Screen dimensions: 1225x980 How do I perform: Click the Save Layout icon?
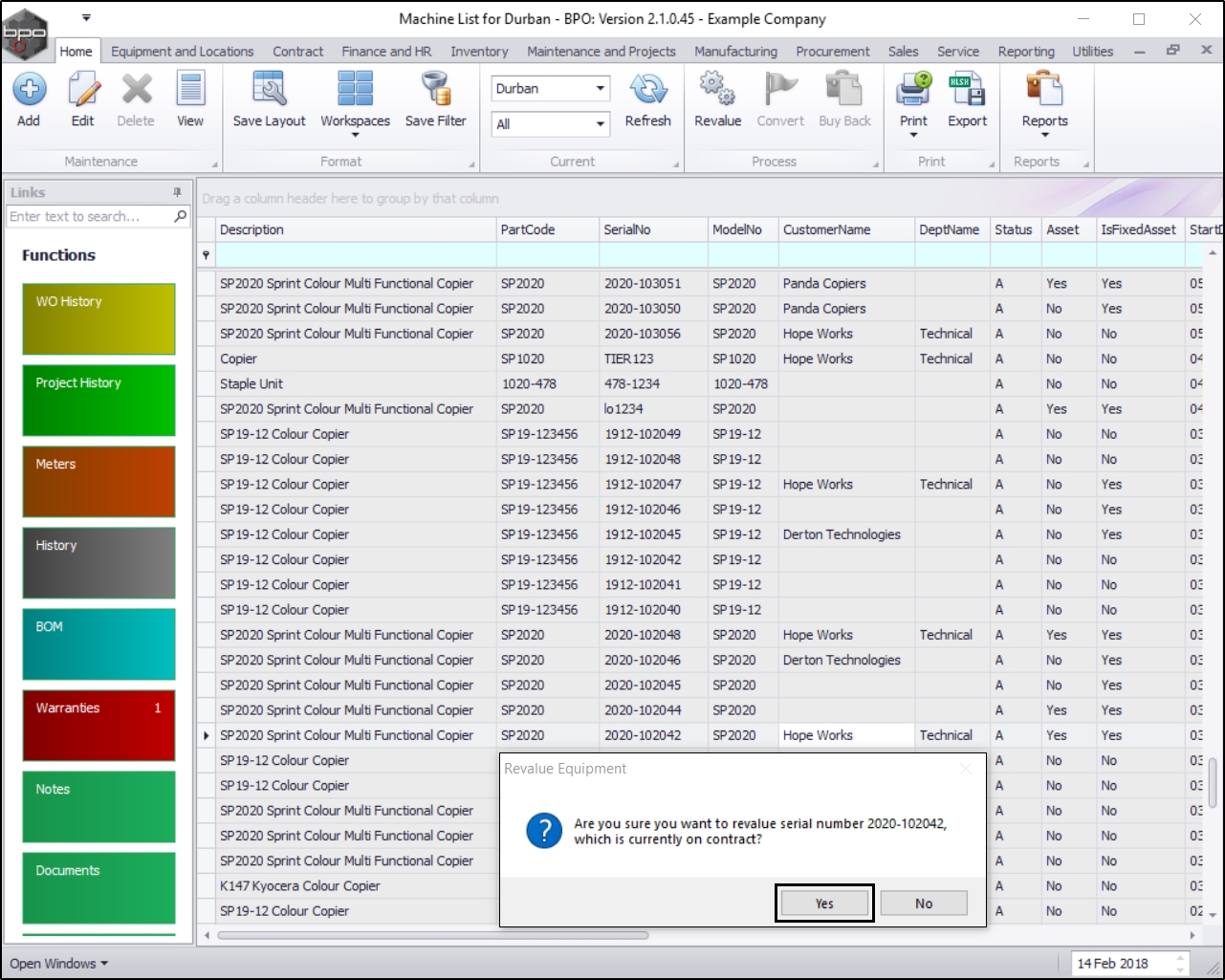coord(269,91)
